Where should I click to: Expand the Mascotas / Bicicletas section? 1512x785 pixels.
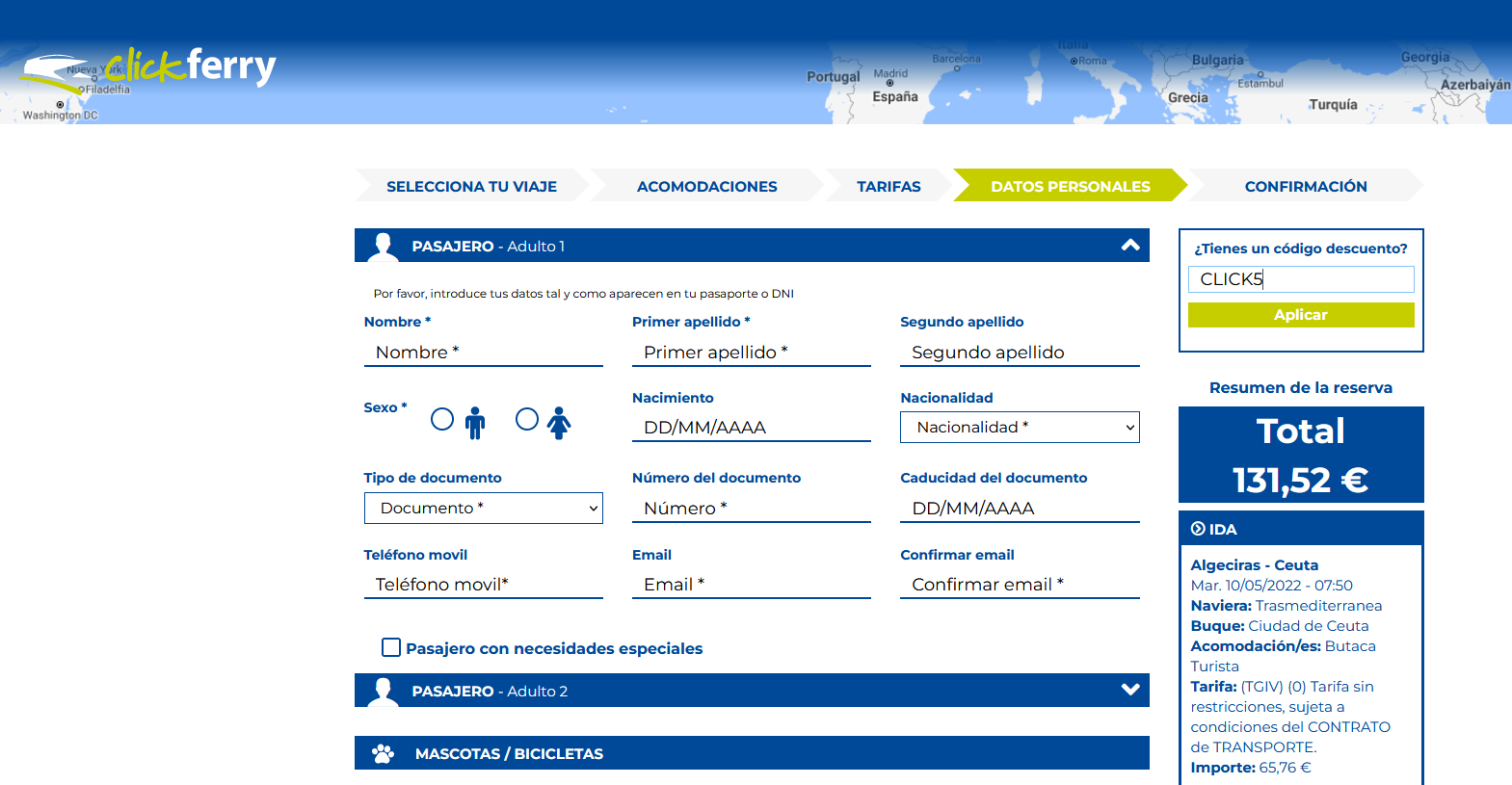coord(752,753)
